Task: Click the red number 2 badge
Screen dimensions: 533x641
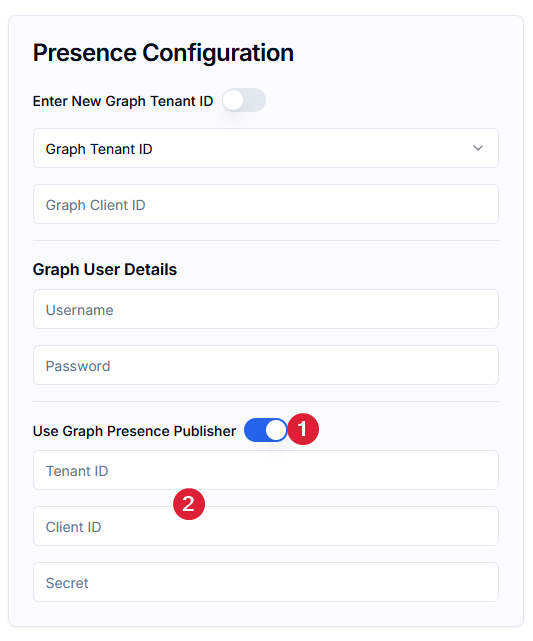Action: 189,504
